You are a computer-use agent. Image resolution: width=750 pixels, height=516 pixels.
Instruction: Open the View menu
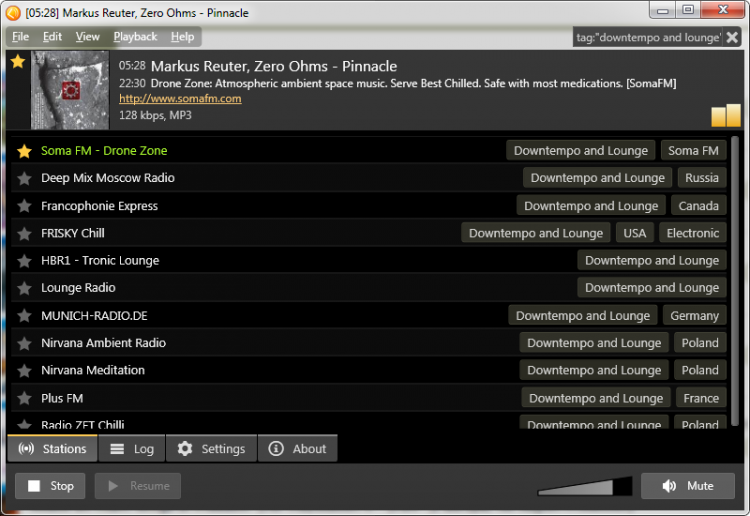88,37
